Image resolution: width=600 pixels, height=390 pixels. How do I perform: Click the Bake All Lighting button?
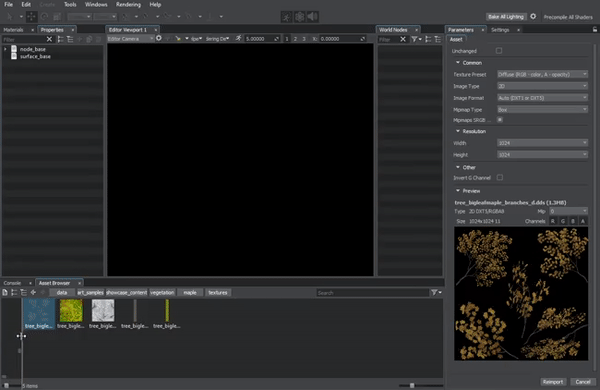pyautogui.click(x=506, y=16)
